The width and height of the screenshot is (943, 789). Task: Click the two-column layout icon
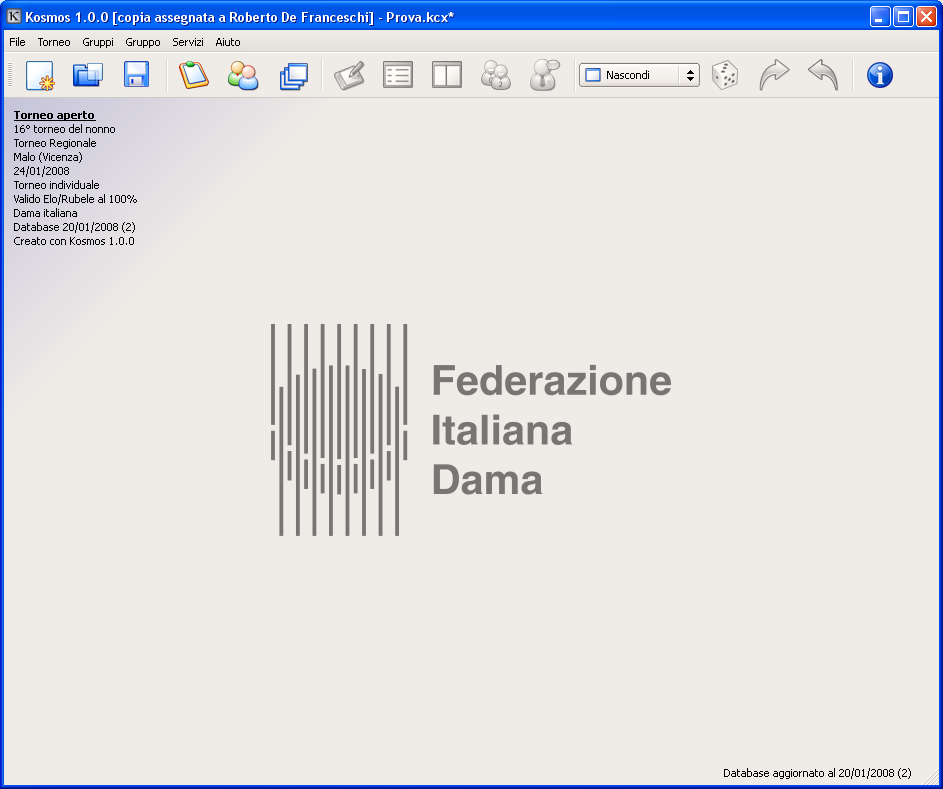tap(447, 75)
